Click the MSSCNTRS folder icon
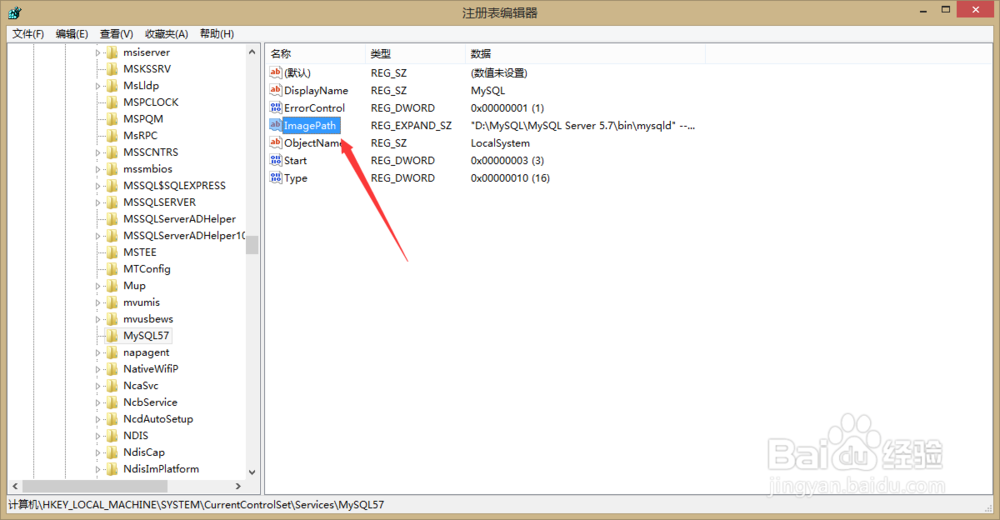The height and width of the screenshot is (520, 1000). (x=112, y=152)
